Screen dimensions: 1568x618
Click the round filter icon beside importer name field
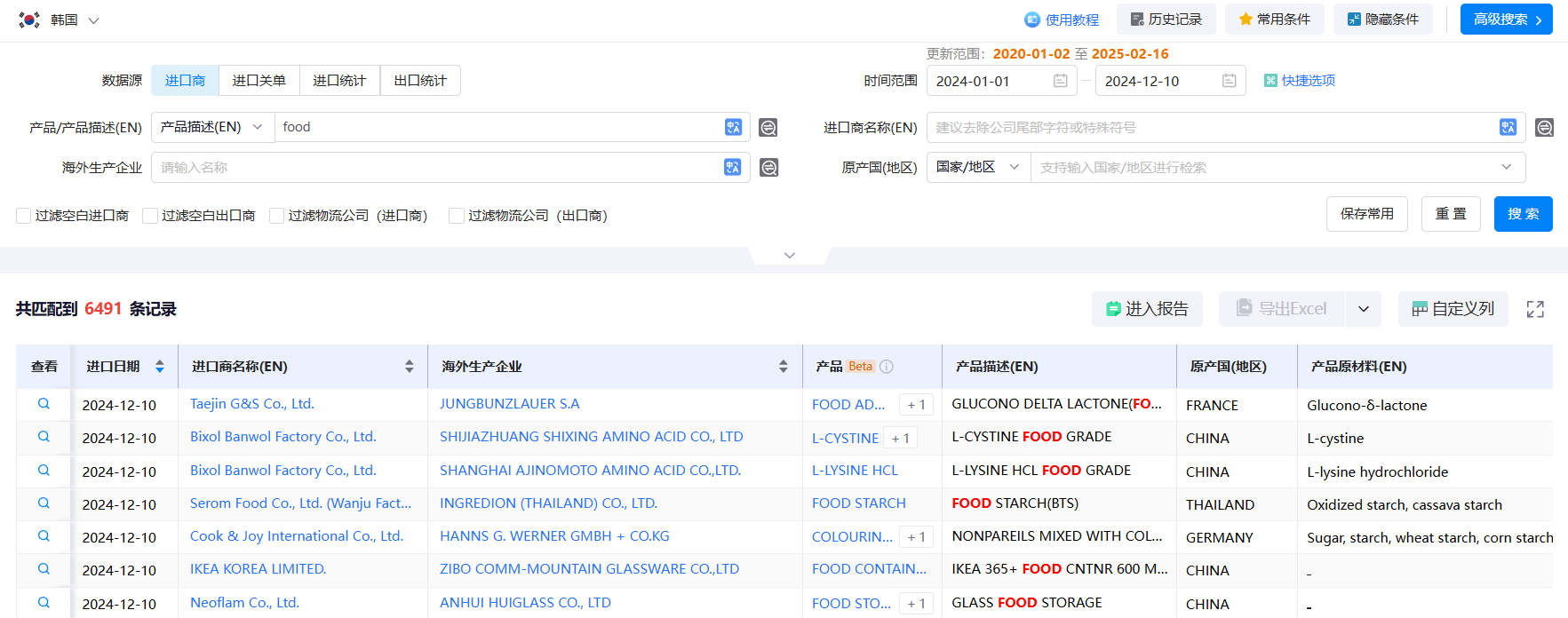point(1544,128)
